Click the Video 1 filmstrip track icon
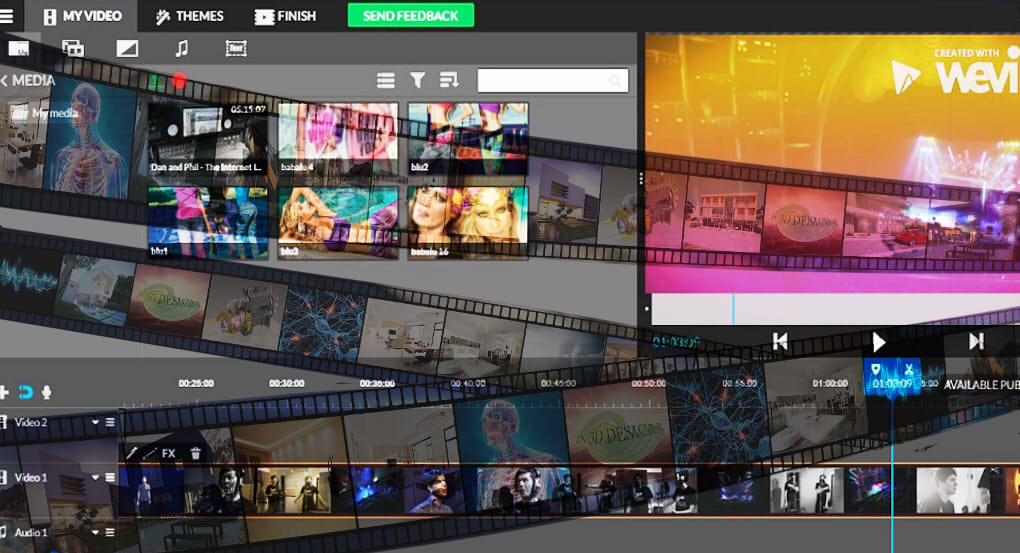The width and height of the screenshot is (1020, 553). tap(3, 478)
